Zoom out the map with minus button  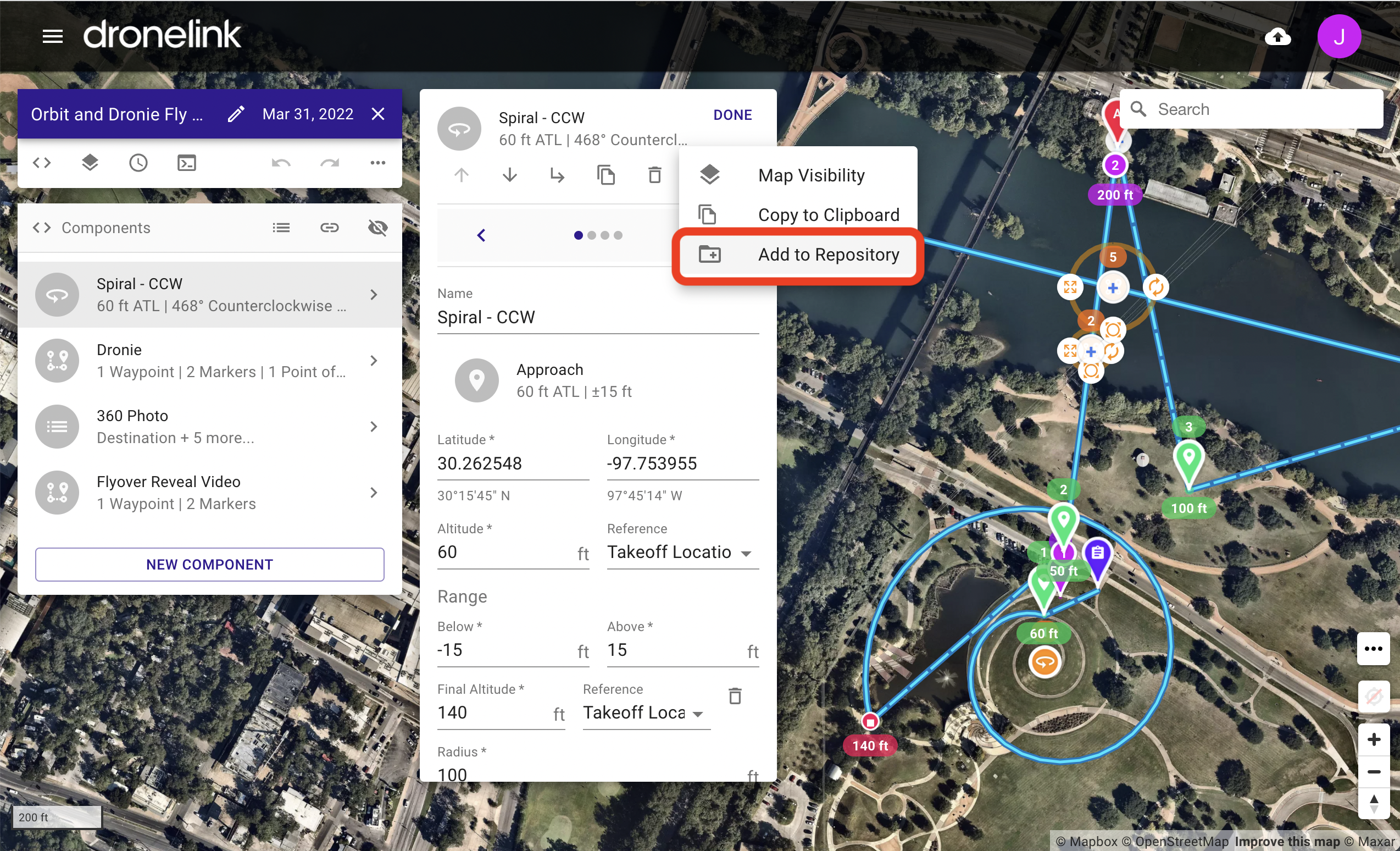tap(1373, 772)
